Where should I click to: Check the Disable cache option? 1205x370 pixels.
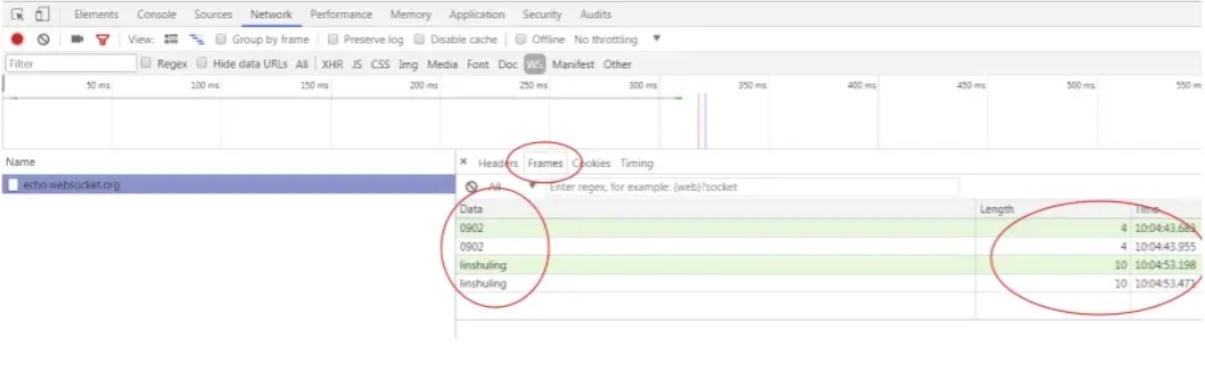point(420,40)
